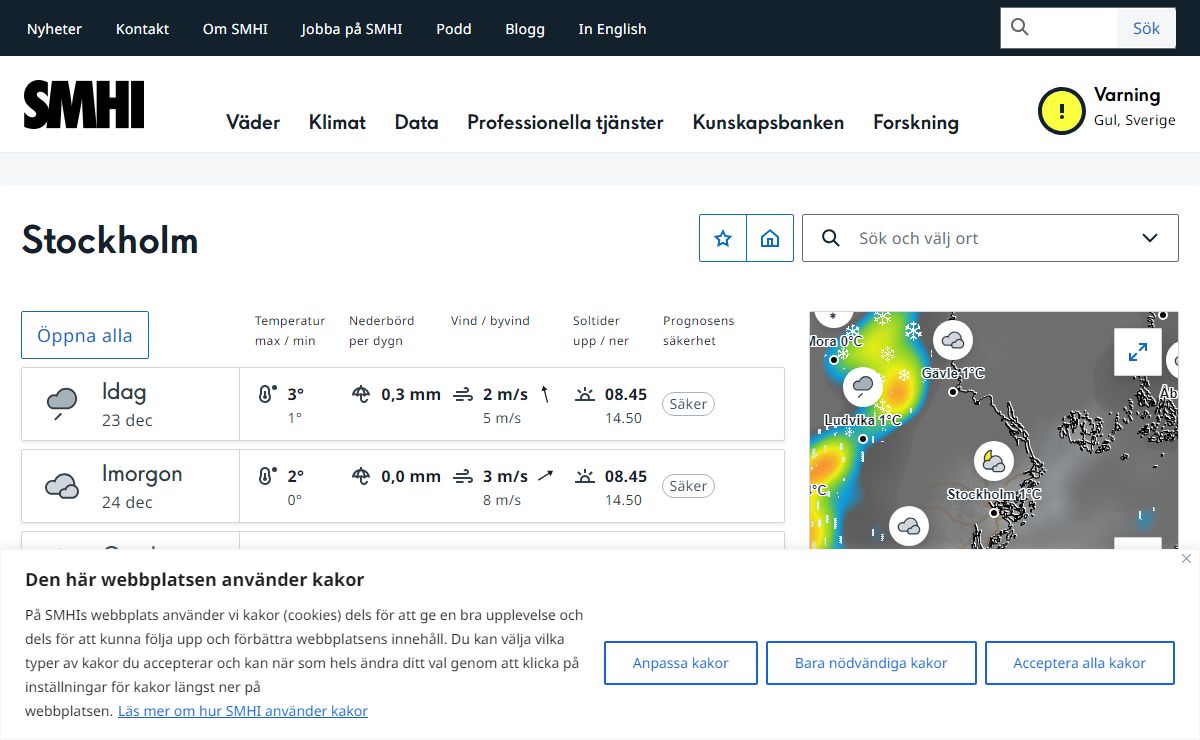Switch site to In English
The height and width of the screenshot is (740, 1200).
click(612, 28)
